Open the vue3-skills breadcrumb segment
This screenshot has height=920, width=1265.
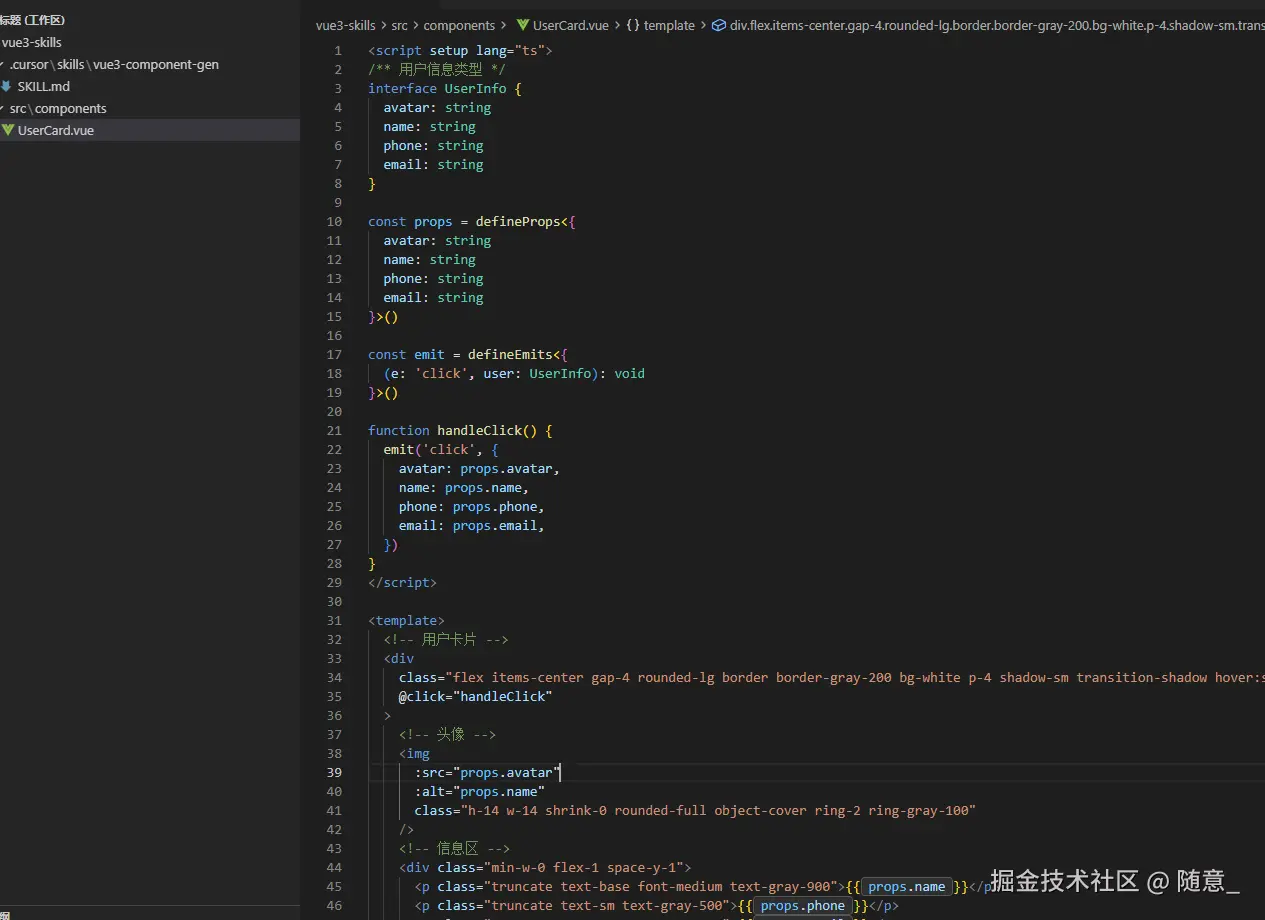[345, 25]
